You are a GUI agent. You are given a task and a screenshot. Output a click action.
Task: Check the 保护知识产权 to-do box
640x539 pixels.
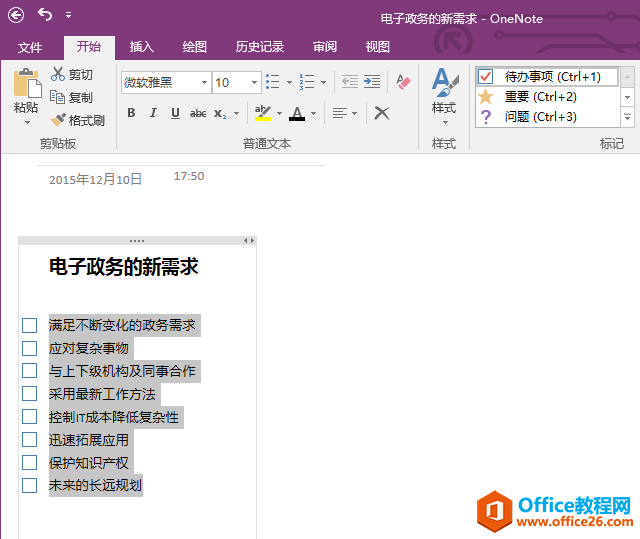coord(29,463)
